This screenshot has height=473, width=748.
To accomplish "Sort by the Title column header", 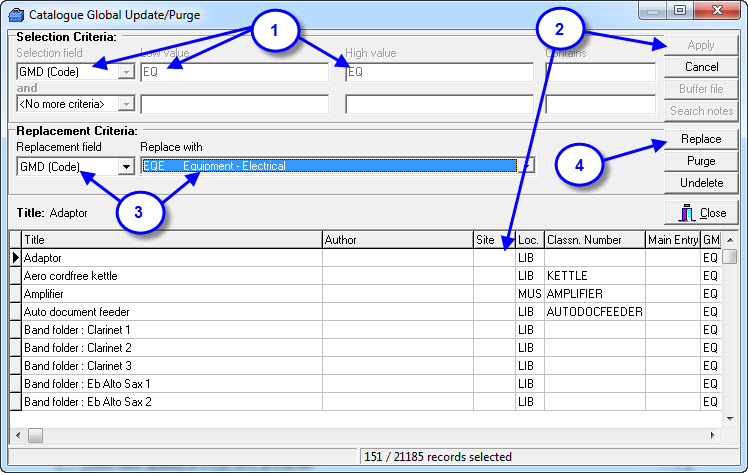I will (x=170, y=240).
